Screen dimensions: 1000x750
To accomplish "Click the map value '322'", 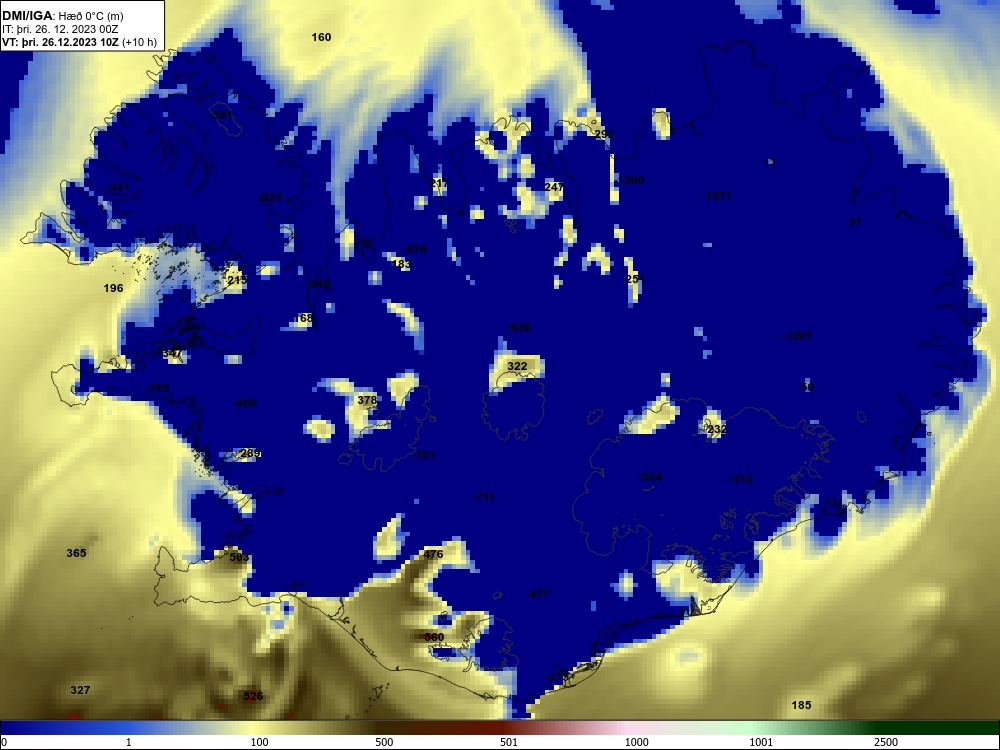I will coord(517,366).
